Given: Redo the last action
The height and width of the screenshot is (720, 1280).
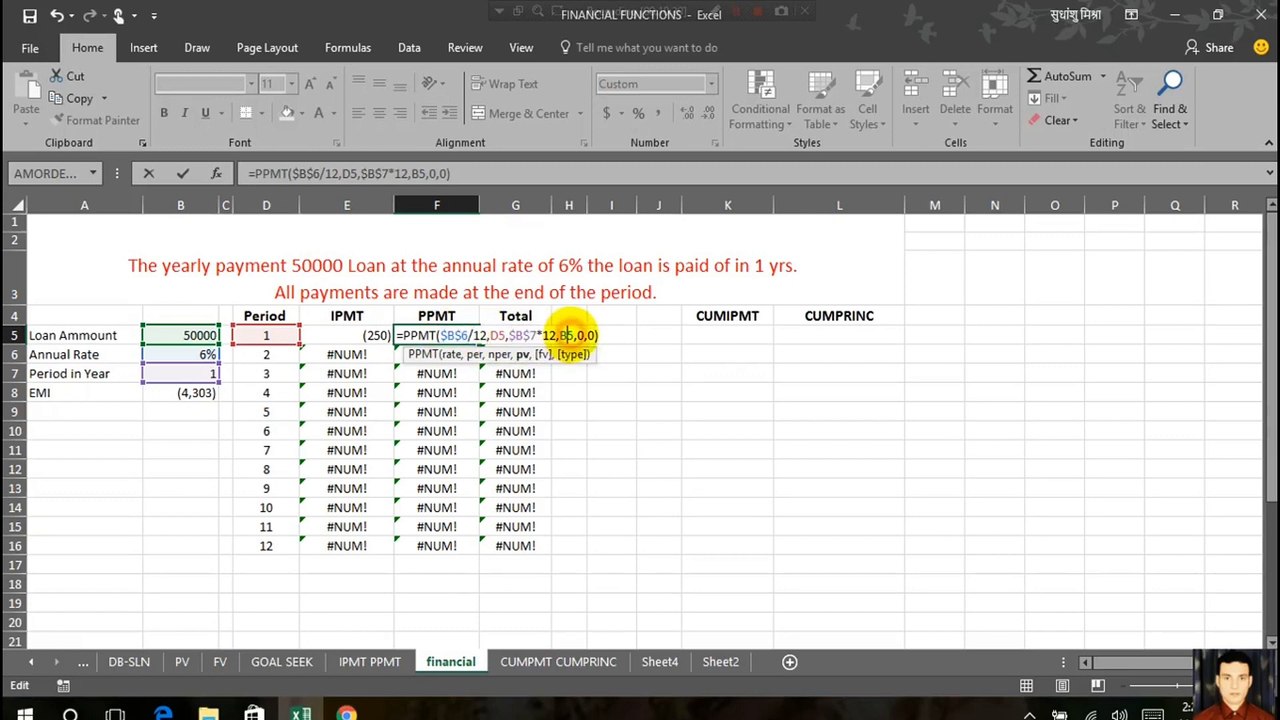Looking at the screenshot, I should pyautogui.click(x=89, y=15).
